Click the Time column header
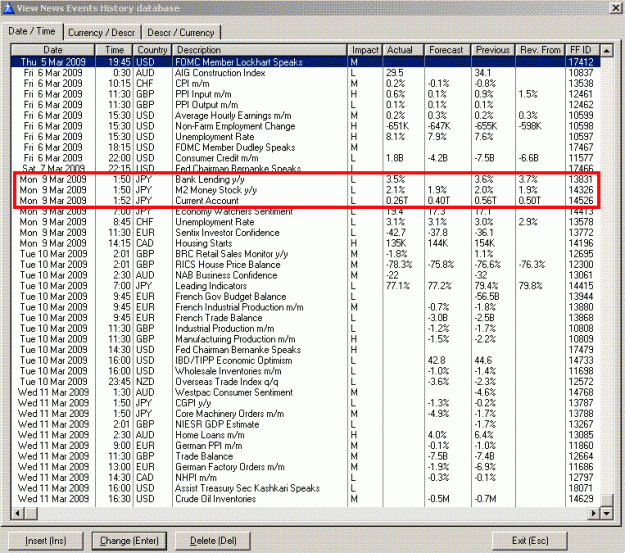The image size is (625, 553). pos(114,50)
